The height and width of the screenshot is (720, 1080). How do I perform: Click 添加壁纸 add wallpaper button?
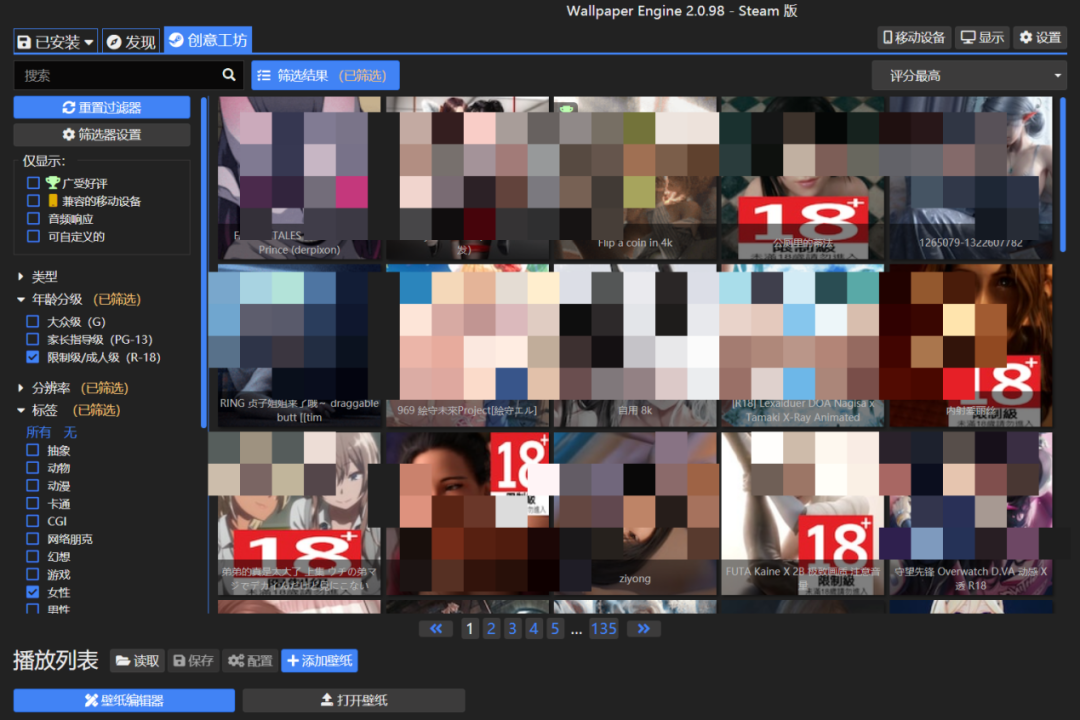coord(320,661)
